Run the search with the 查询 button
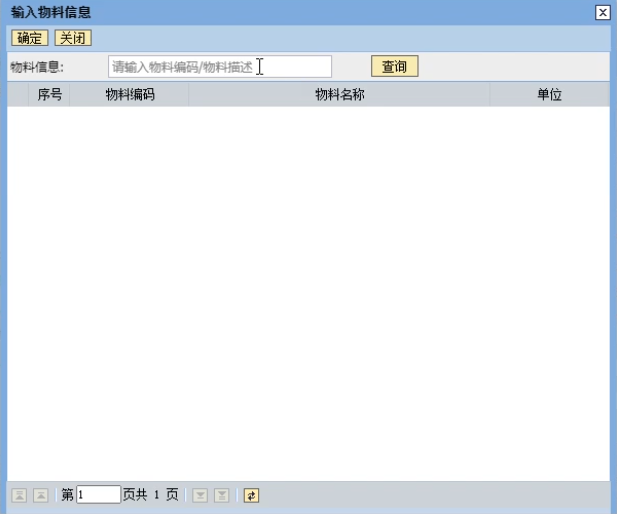This screenshot has width=617, height=514. tap(394, 67)
